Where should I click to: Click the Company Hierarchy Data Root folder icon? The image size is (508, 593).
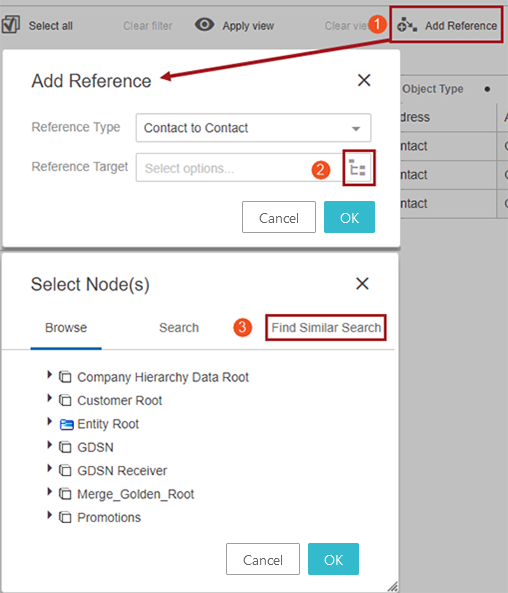[65, 377]
